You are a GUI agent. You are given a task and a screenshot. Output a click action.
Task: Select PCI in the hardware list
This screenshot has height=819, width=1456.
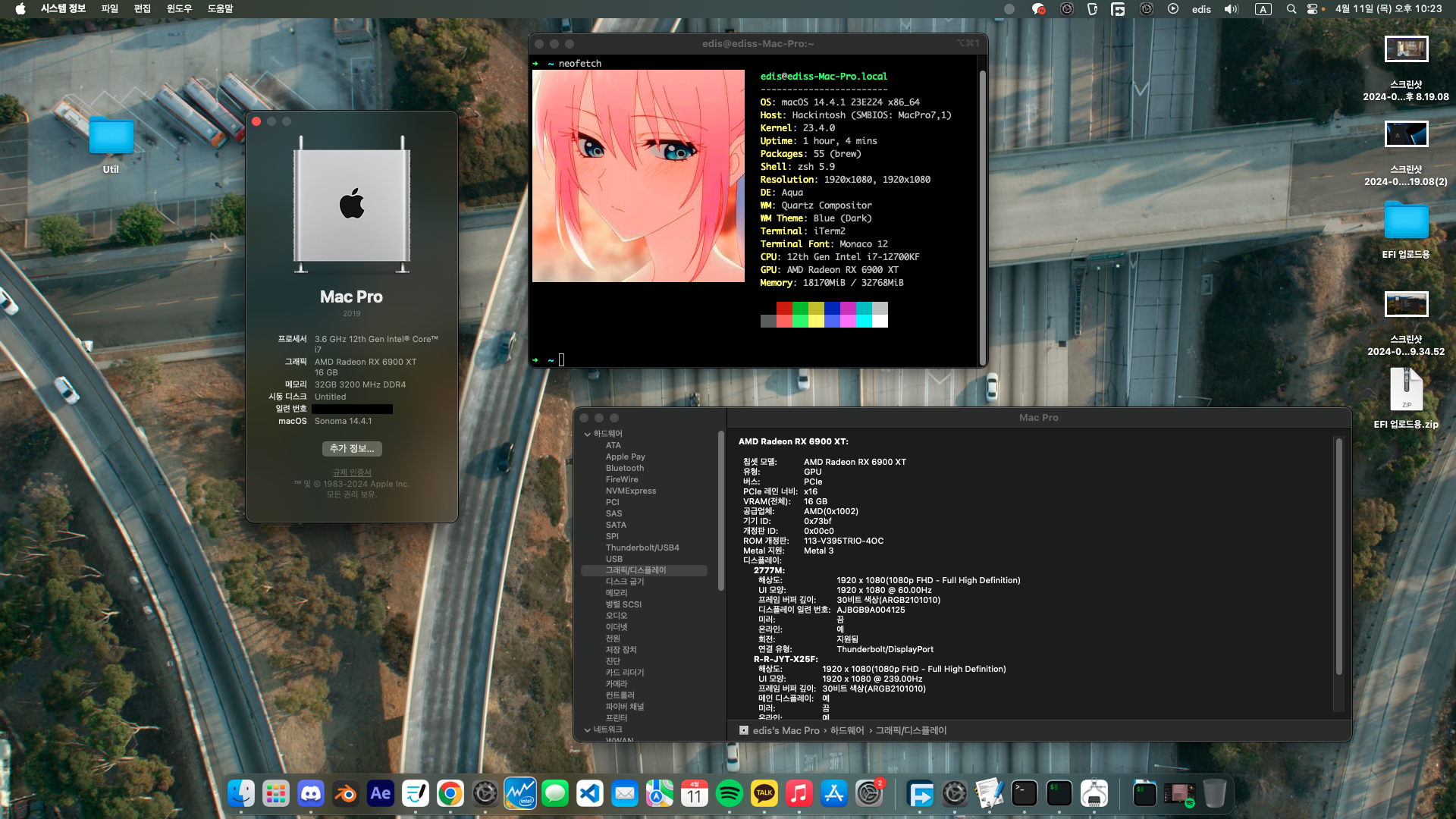click(613, 503)
